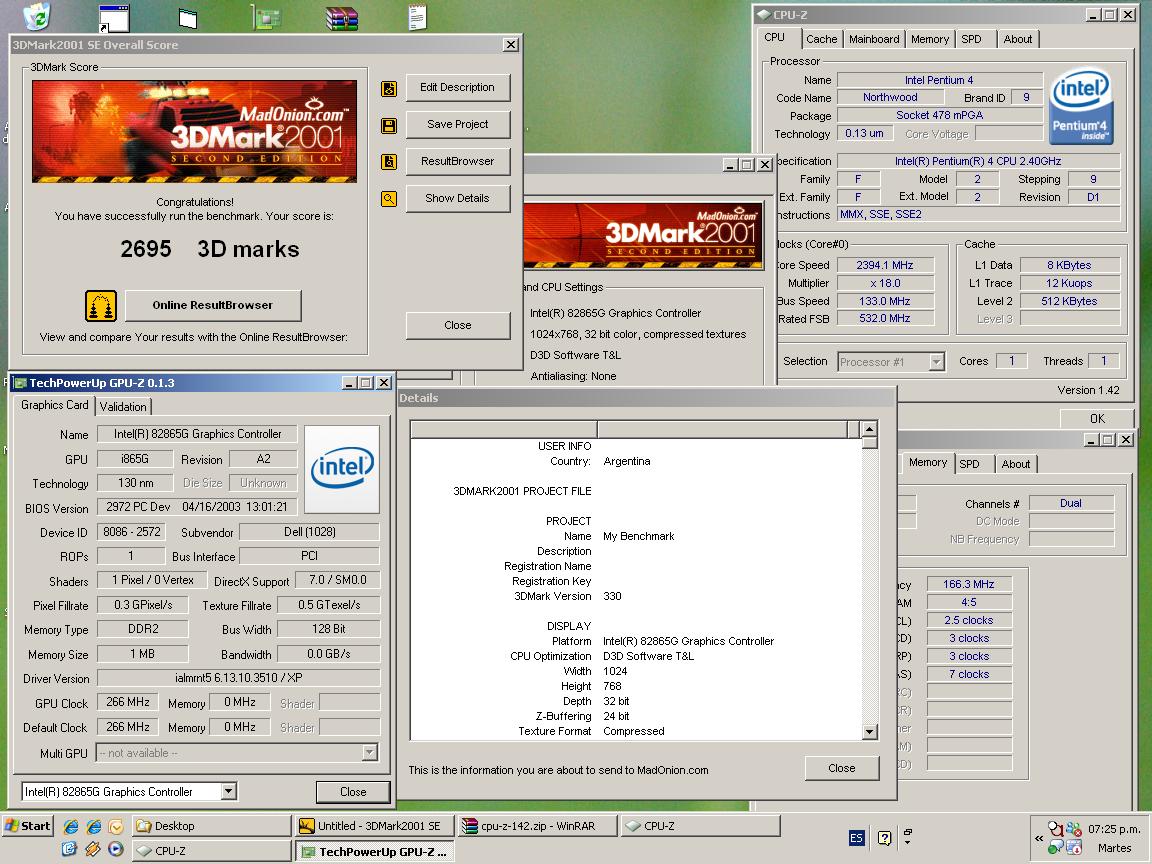Open About tab in the lower CPU-Z window
This screenshot has width=1152, height=864.
[1015, 464]
